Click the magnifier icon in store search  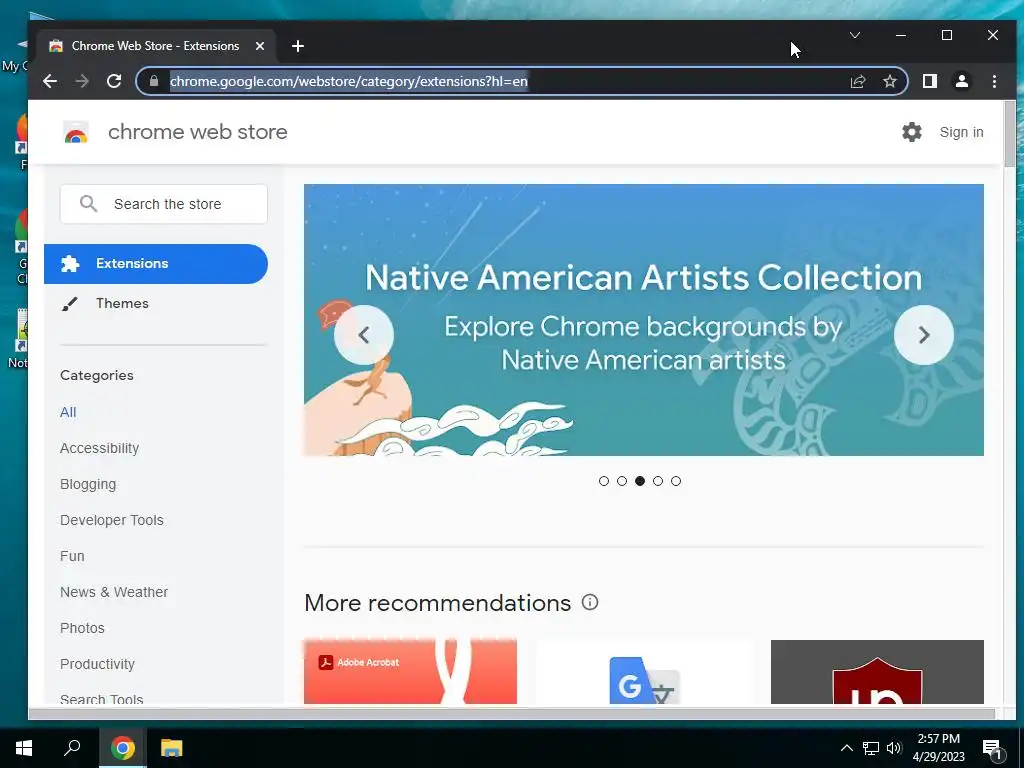click(88, 204)
